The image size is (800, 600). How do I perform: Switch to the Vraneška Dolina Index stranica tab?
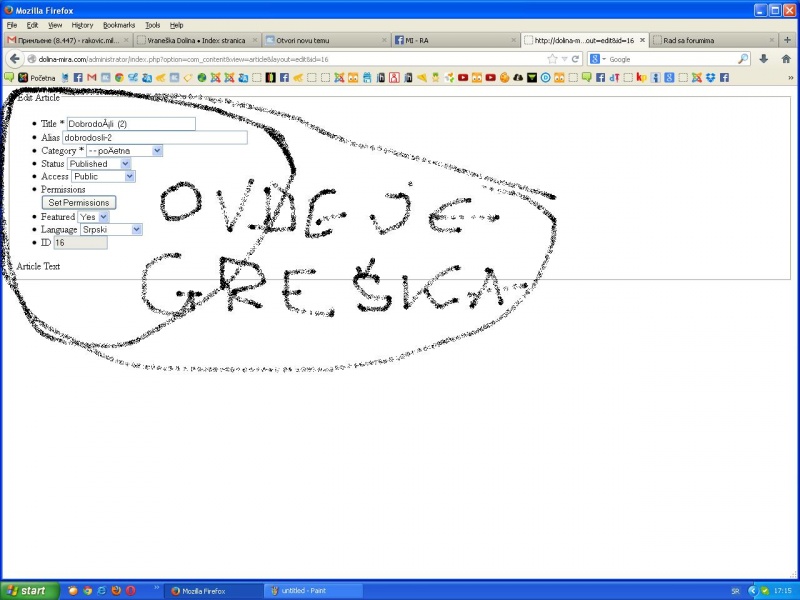pos(197,40)
